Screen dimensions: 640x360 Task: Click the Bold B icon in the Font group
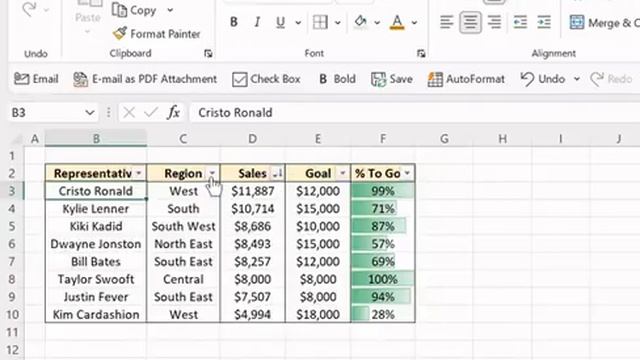click(x=233, y=22)
